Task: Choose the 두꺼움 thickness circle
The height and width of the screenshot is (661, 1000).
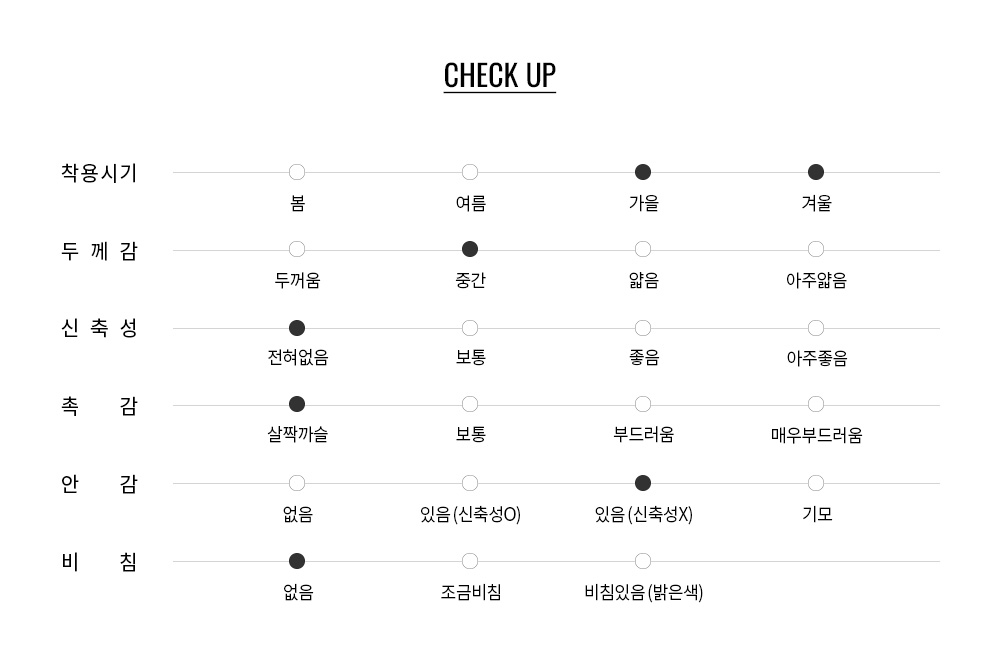Action: (x=297, y=249)
